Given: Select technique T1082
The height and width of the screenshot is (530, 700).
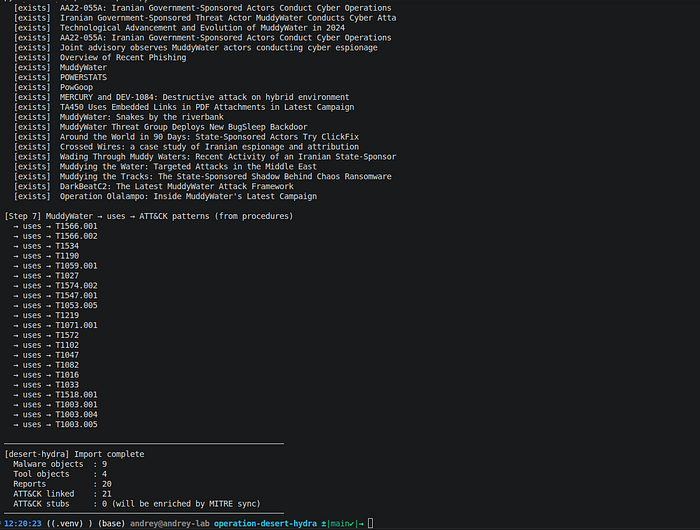Looking at the screenshot, I should point(67,365).
